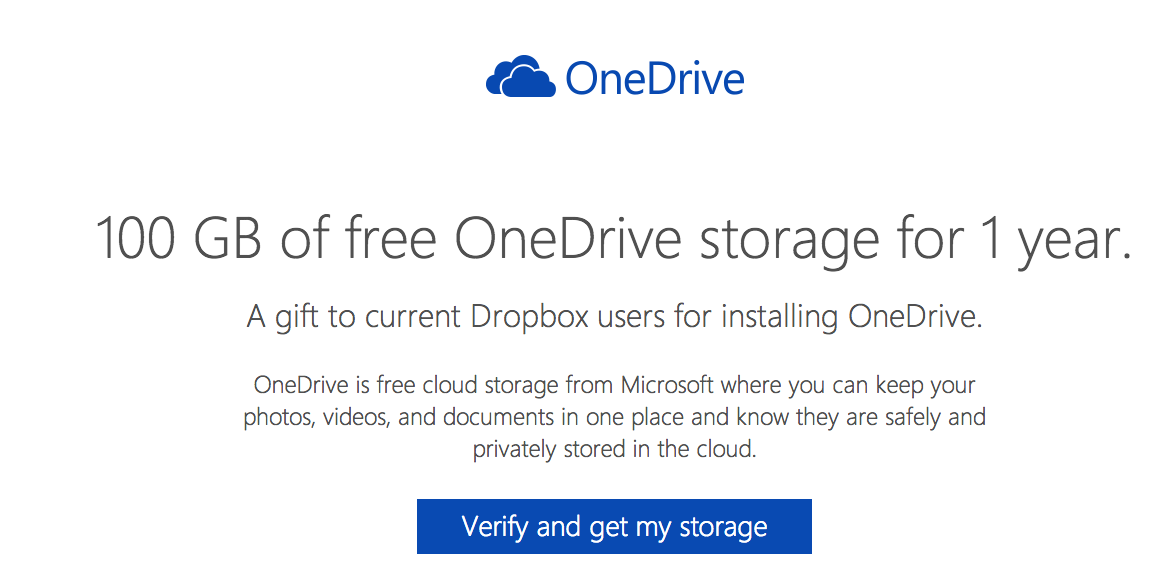Click "privately stored in the cloud" line

pos(614,449)
